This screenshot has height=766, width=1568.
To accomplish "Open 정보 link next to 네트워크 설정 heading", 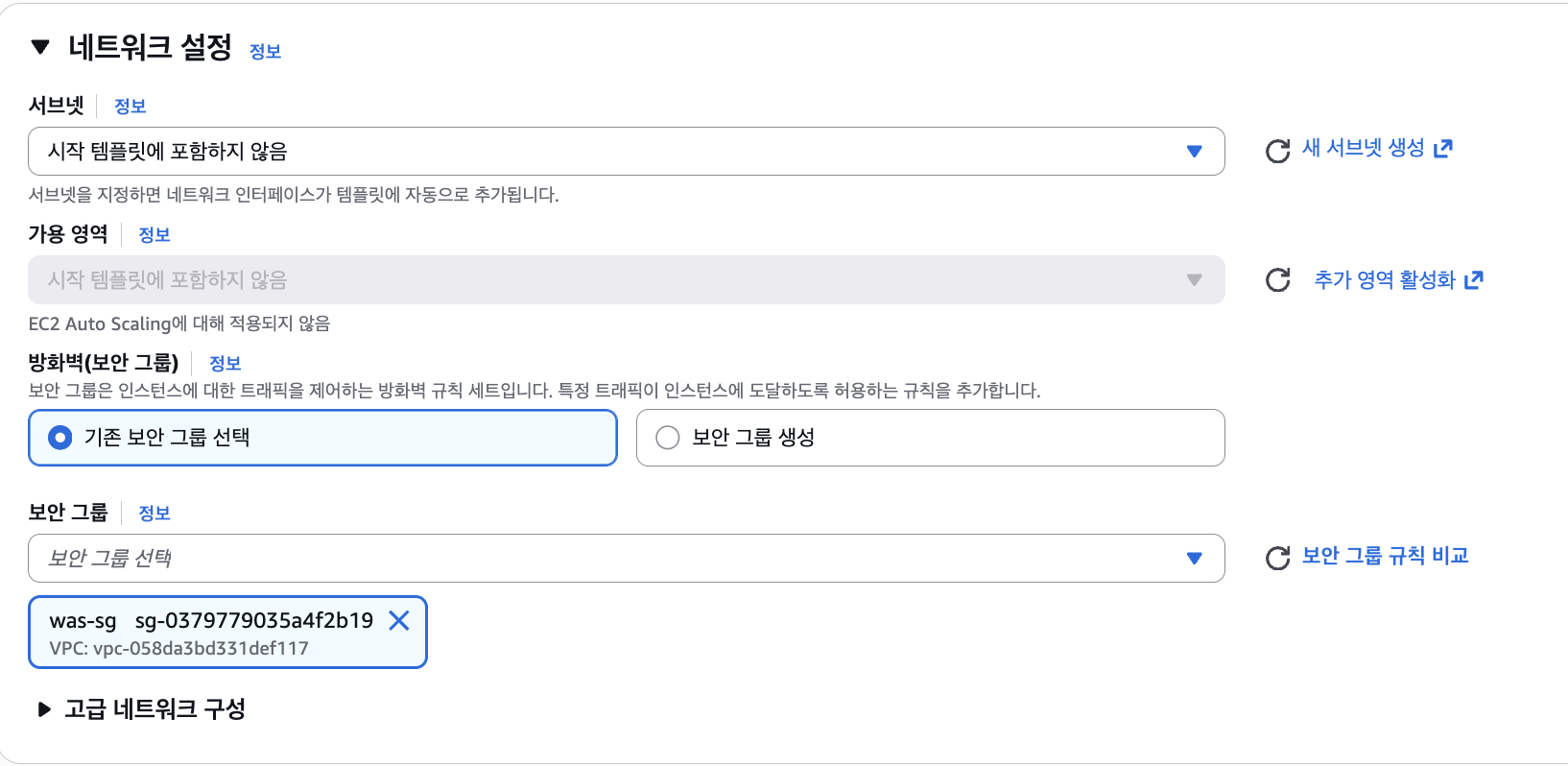I will (x=265, y=52).
